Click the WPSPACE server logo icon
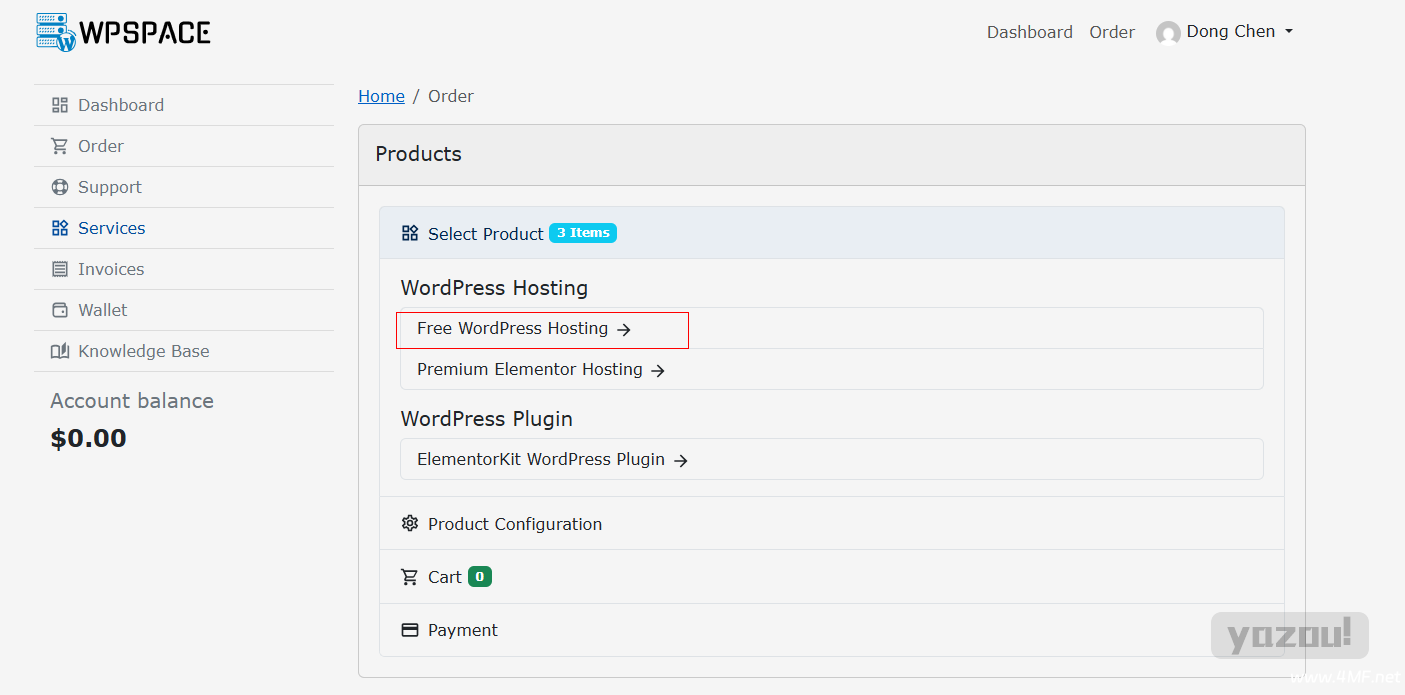The width and height of the screenshot is (1405, 695). click(x=56, y=32)
